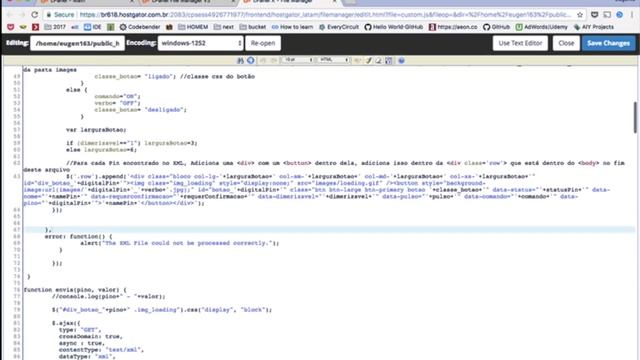Image resolution: width=640 pixels, height=360 pixels.
Task: Open the AIY Projects bookmark
Action: point(593,27)
